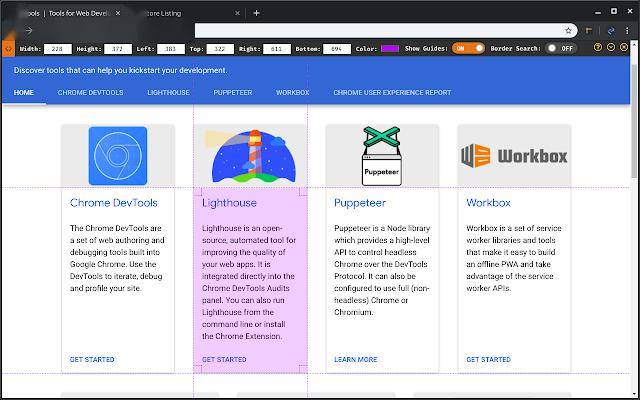Click the Right value field
640x400 pixels.
[x=276, y=49]
